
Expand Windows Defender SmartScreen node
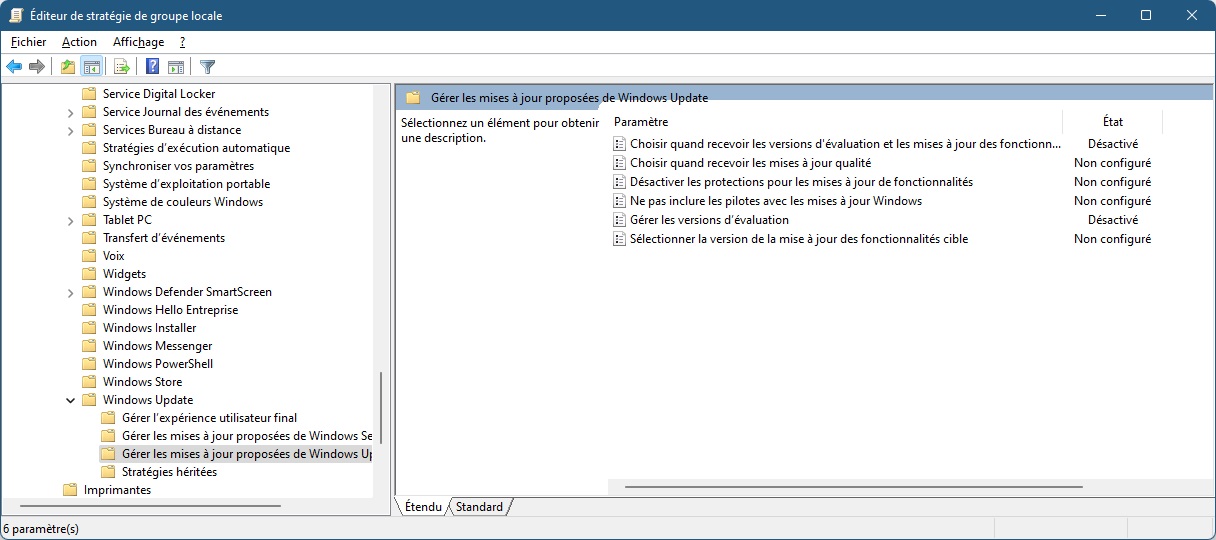71,292
